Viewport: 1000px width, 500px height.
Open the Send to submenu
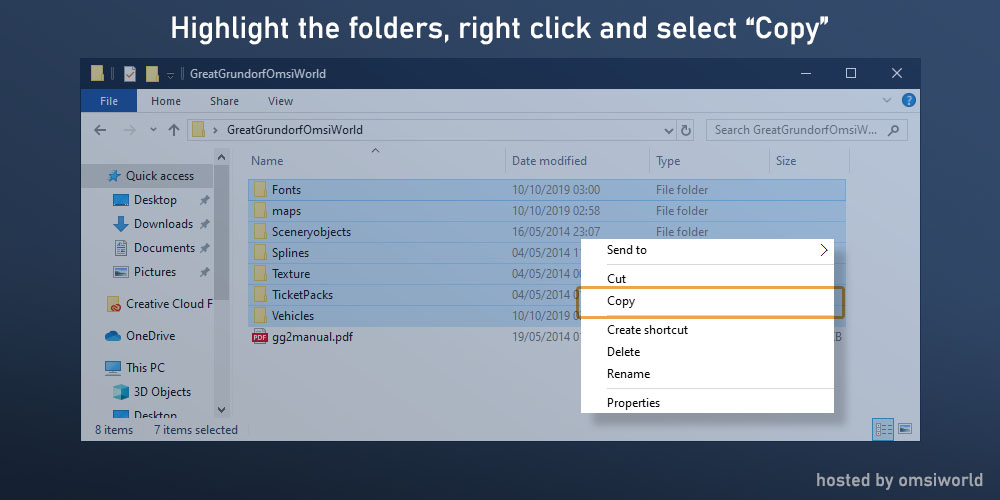point(707,250)
